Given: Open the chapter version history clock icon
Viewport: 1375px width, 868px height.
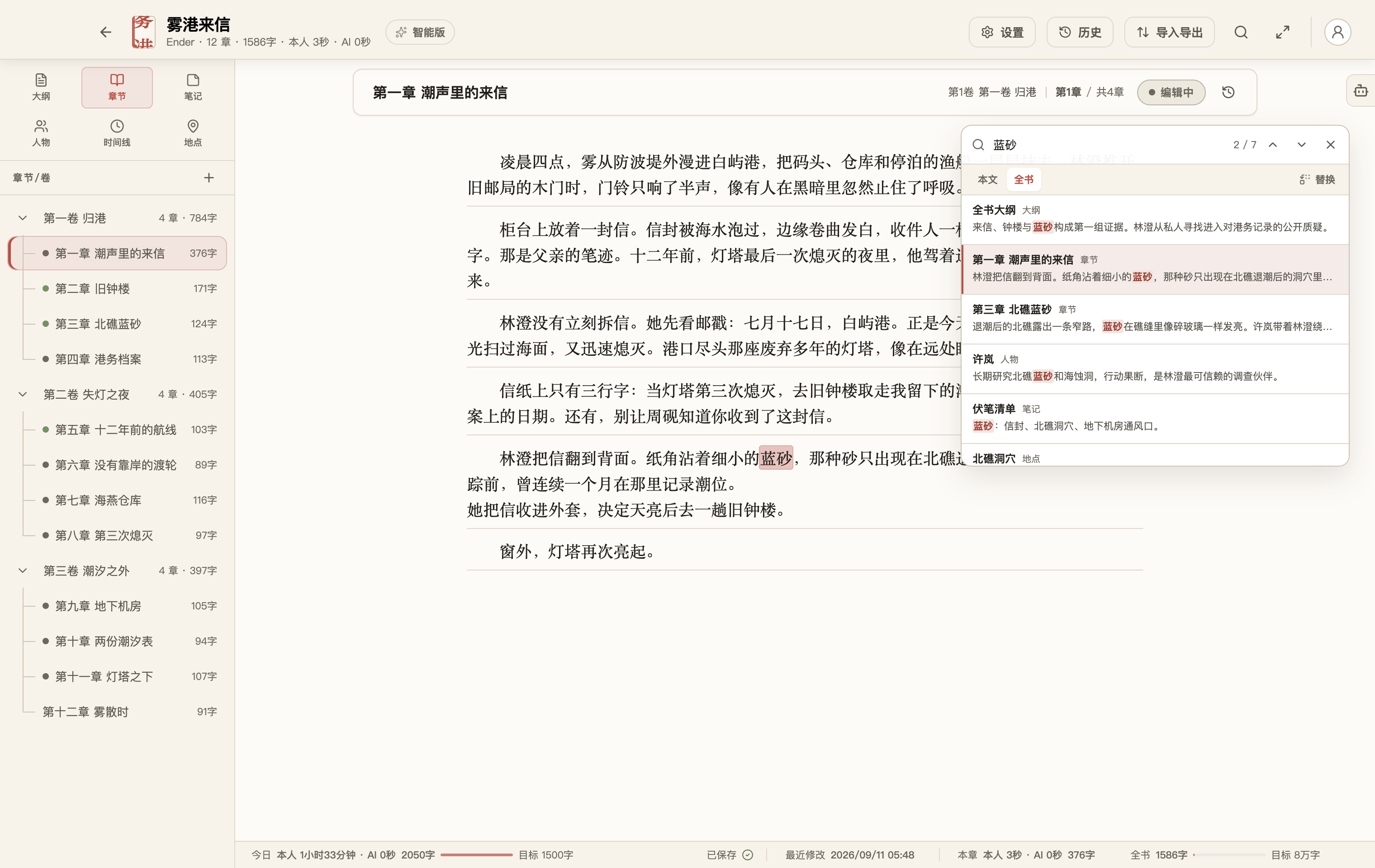Looking at the screenshot, I should [1228, 92].
